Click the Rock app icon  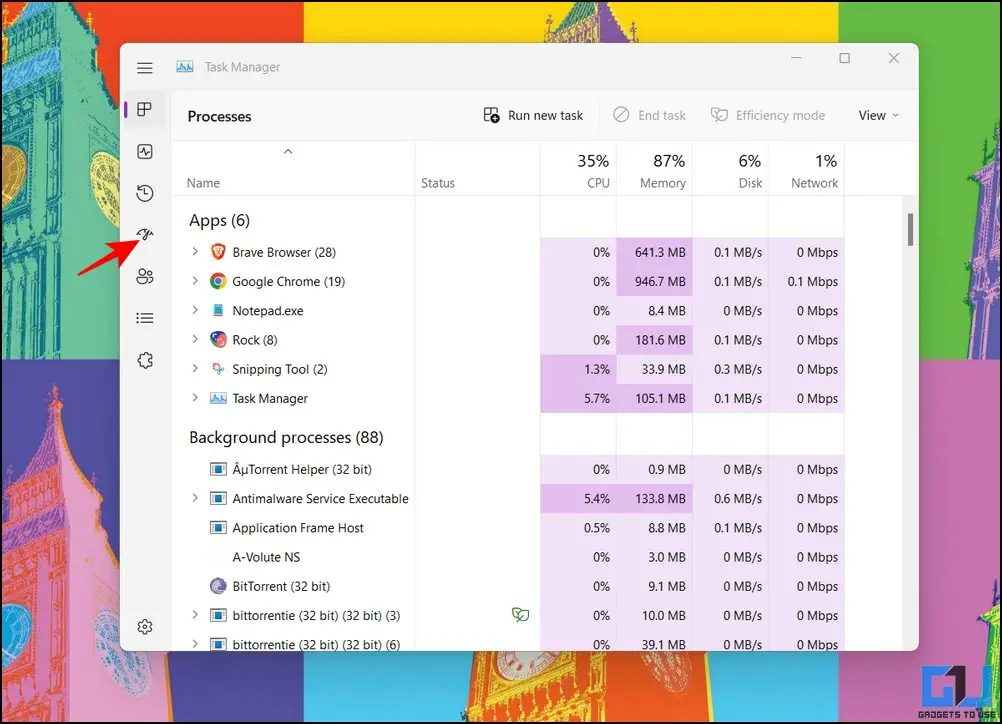[218, 339]
